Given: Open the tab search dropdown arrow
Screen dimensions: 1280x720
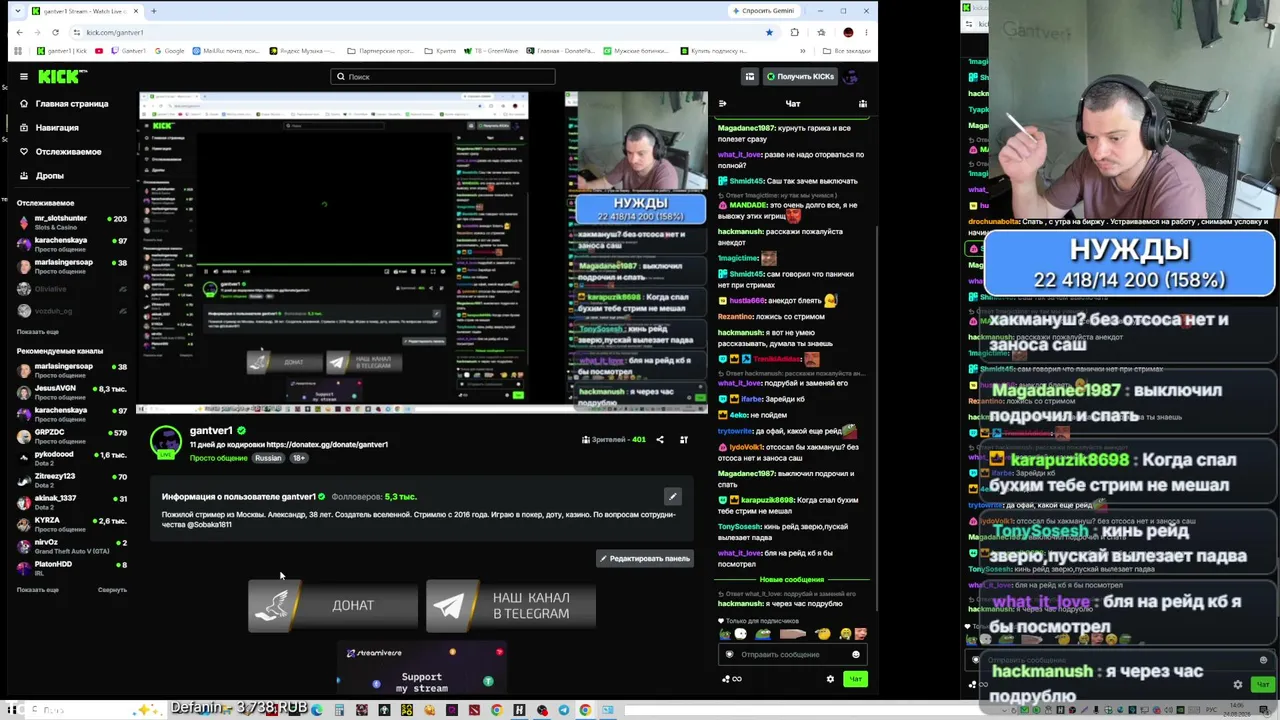Looking at the screenshot, I should (x=19, y=11).
